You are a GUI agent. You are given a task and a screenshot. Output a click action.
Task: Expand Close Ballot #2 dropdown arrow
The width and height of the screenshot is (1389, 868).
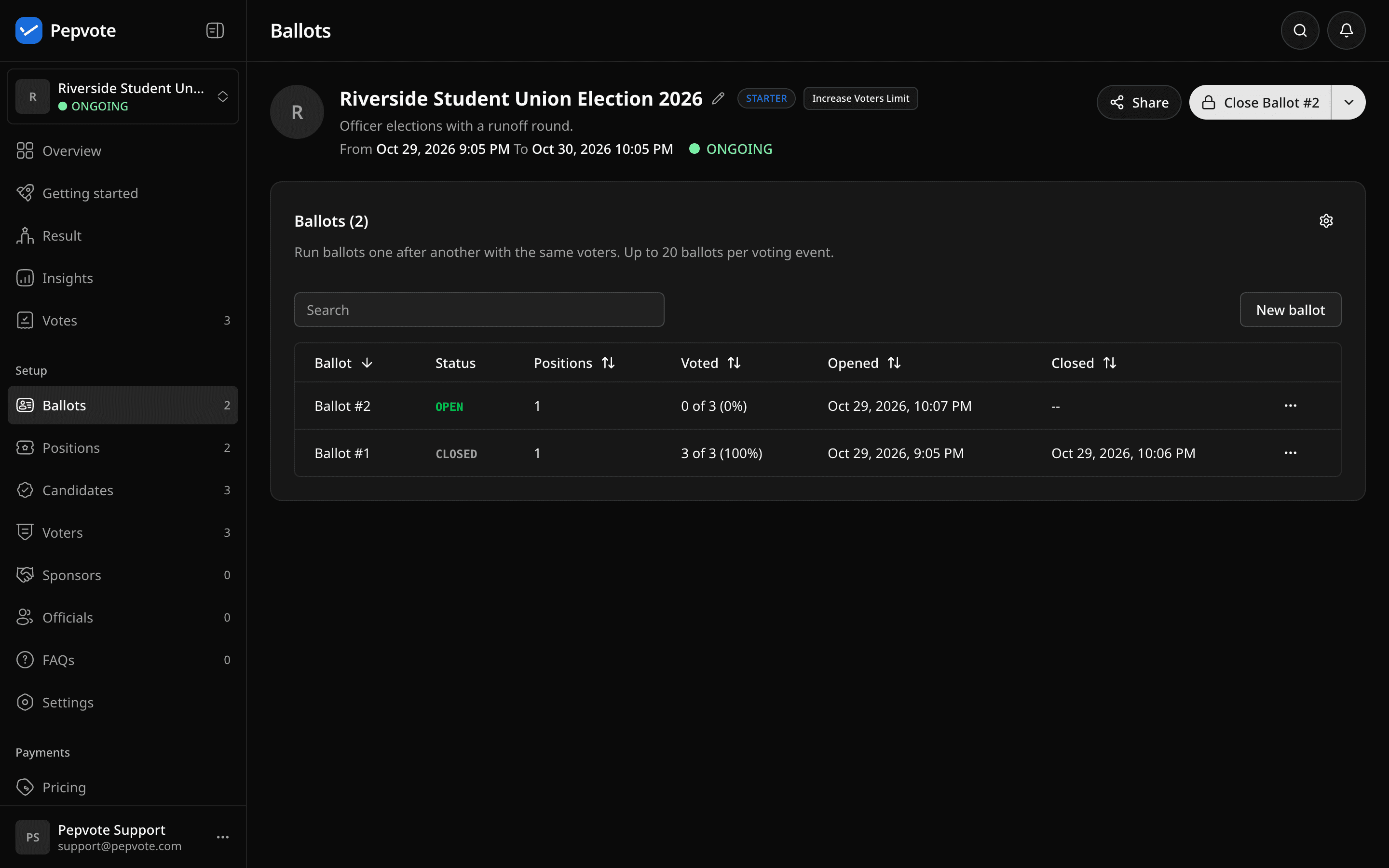1348,102
